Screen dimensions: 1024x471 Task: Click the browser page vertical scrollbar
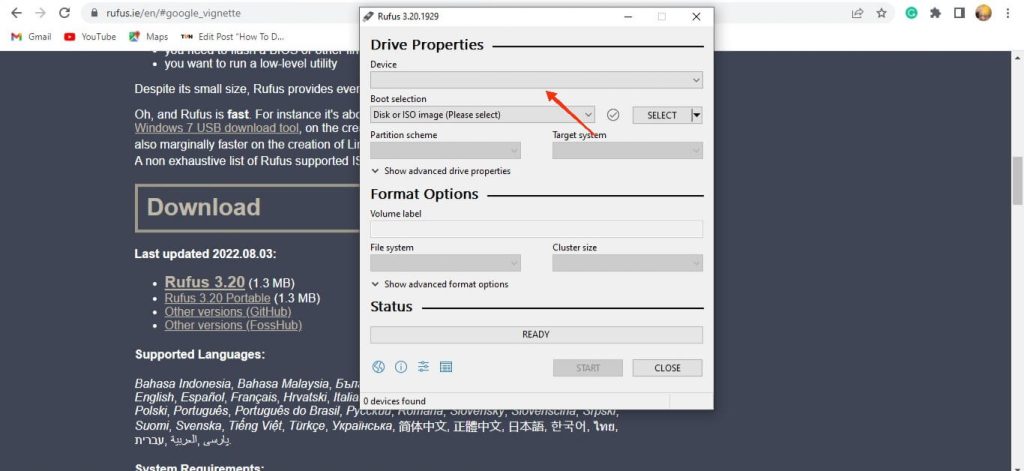[x=1017, y=180]
